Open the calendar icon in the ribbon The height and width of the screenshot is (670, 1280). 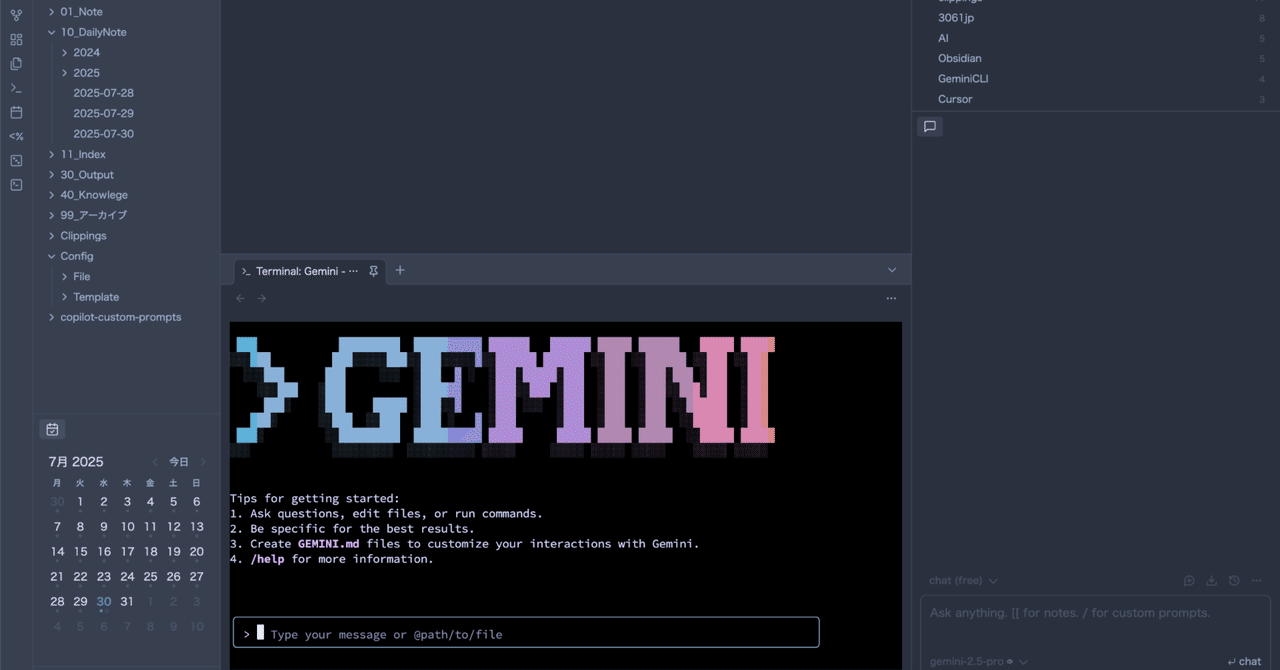click(x=15, y=112)
